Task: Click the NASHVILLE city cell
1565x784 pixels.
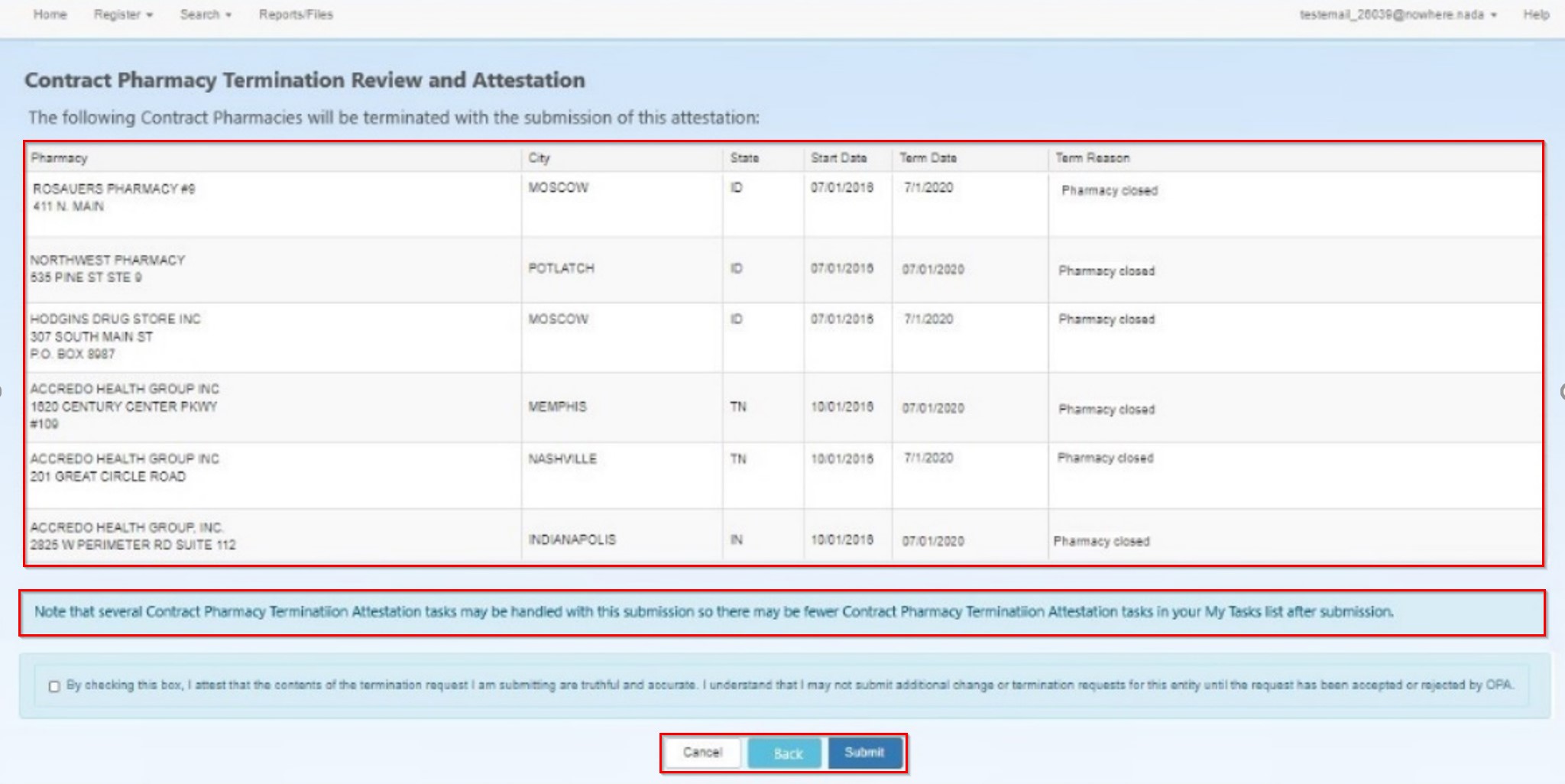Action: pos(562,458)
